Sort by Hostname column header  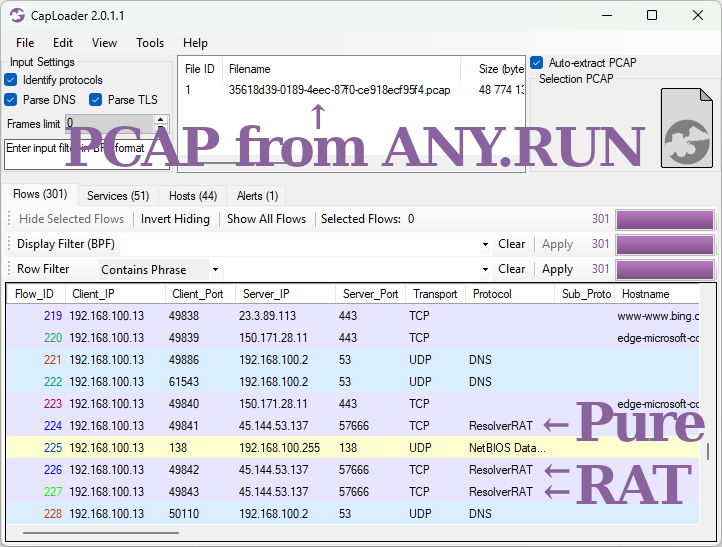(657, 294)
